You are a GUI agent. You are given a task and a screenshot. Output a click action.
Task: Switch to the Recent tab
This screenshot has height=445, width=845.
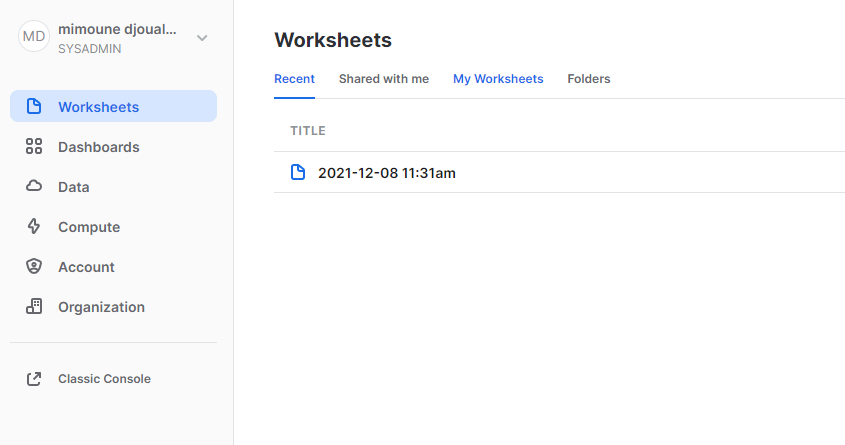(294, 79)
